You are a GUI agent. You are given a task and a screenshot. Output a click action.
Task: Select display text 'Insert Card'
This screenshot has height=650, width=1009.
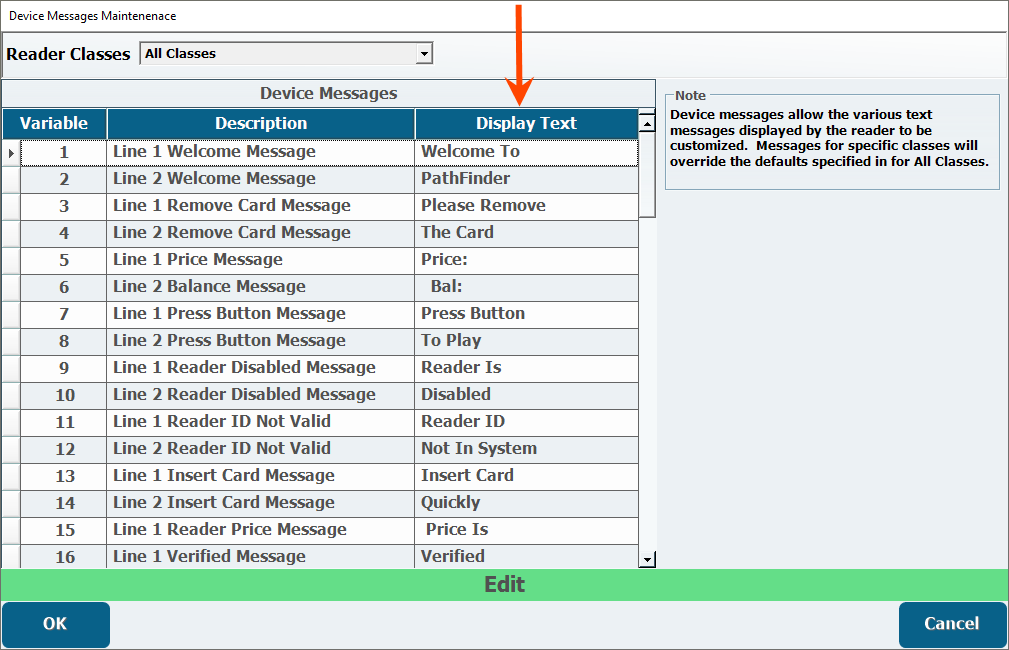(x=467, y=476)
